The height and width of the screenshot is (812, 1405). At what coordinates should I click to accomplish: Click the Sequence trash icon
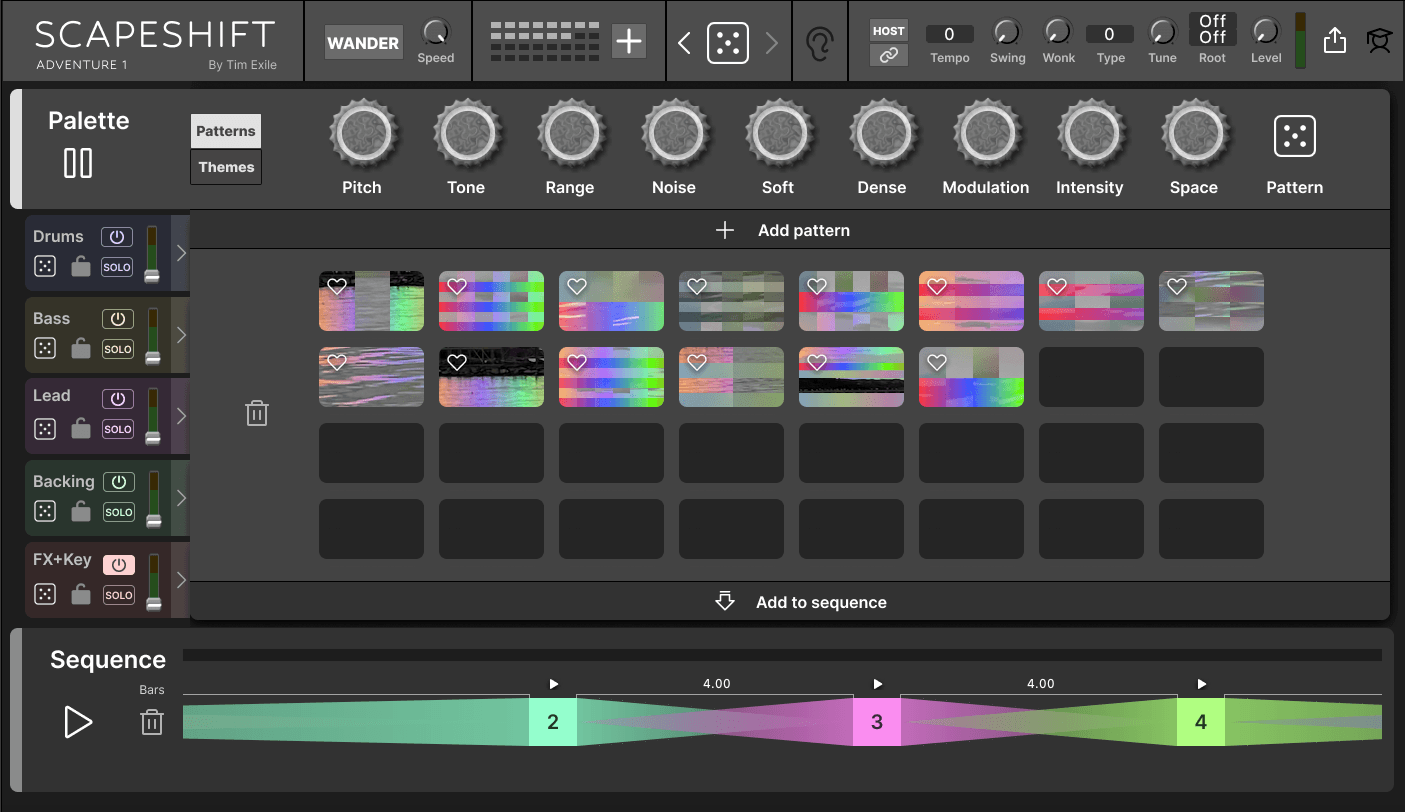pos(152,722)
